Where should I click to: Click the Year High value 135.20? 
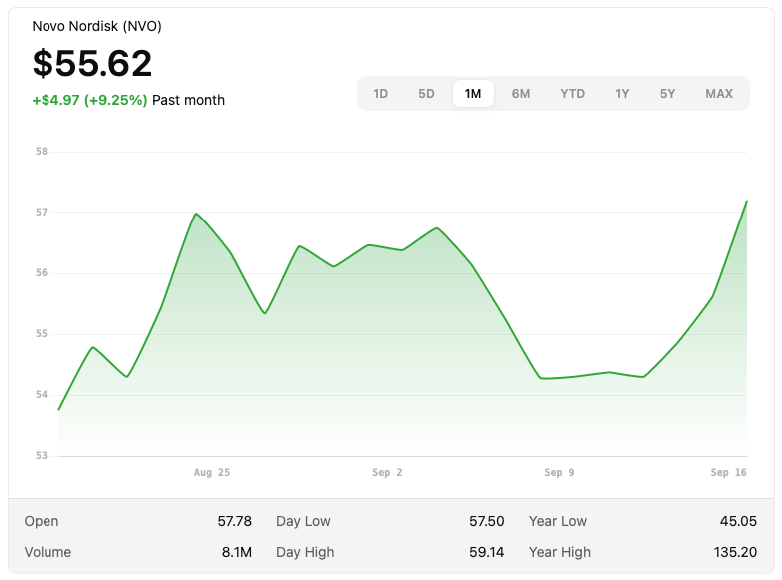pyautogui.click(x=735, y=552)
